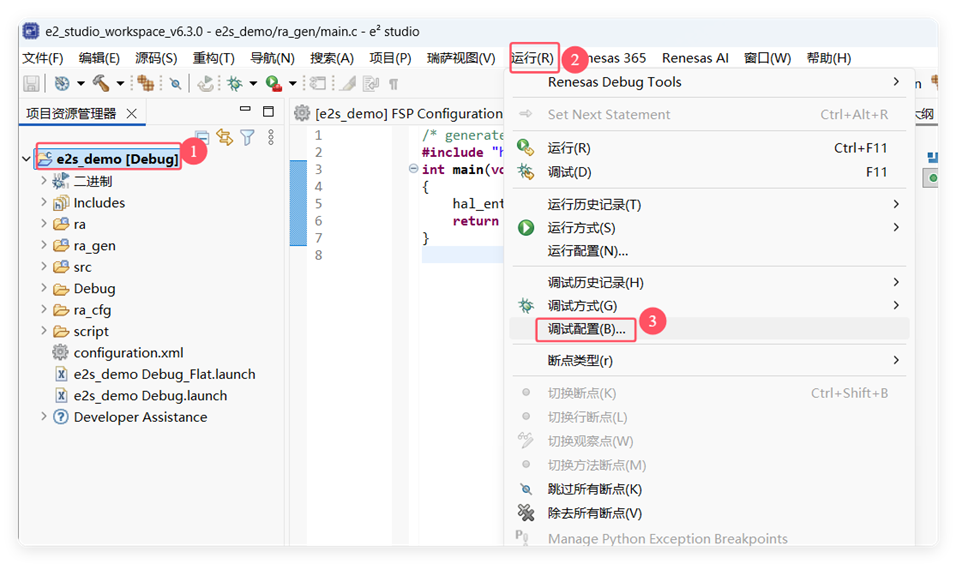This screenshot has width=956, height=564.
Task: Expand the Includes tree node
Action: (43, 202)
